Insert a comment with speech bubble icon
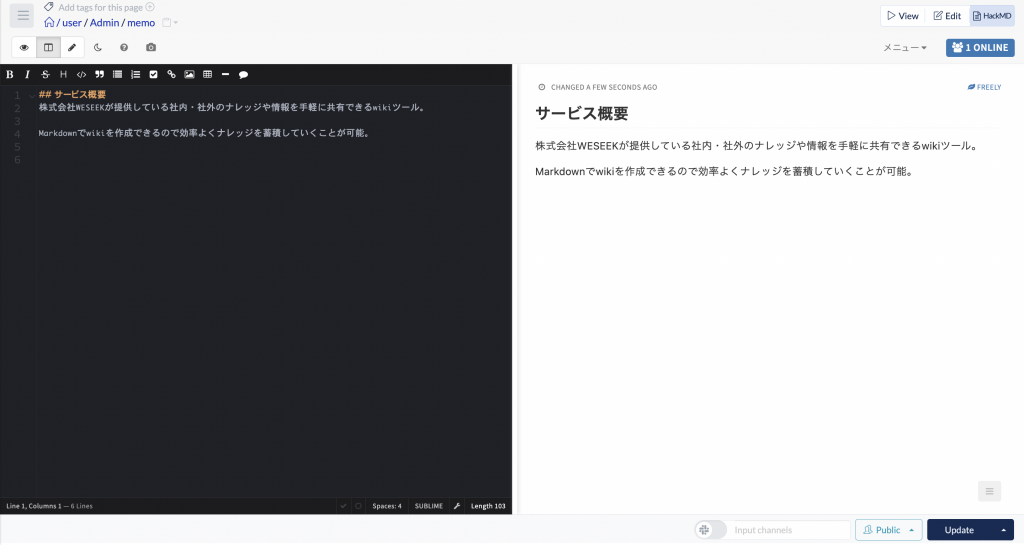The width and height of the screenshot is (1024, 545). 244,74
